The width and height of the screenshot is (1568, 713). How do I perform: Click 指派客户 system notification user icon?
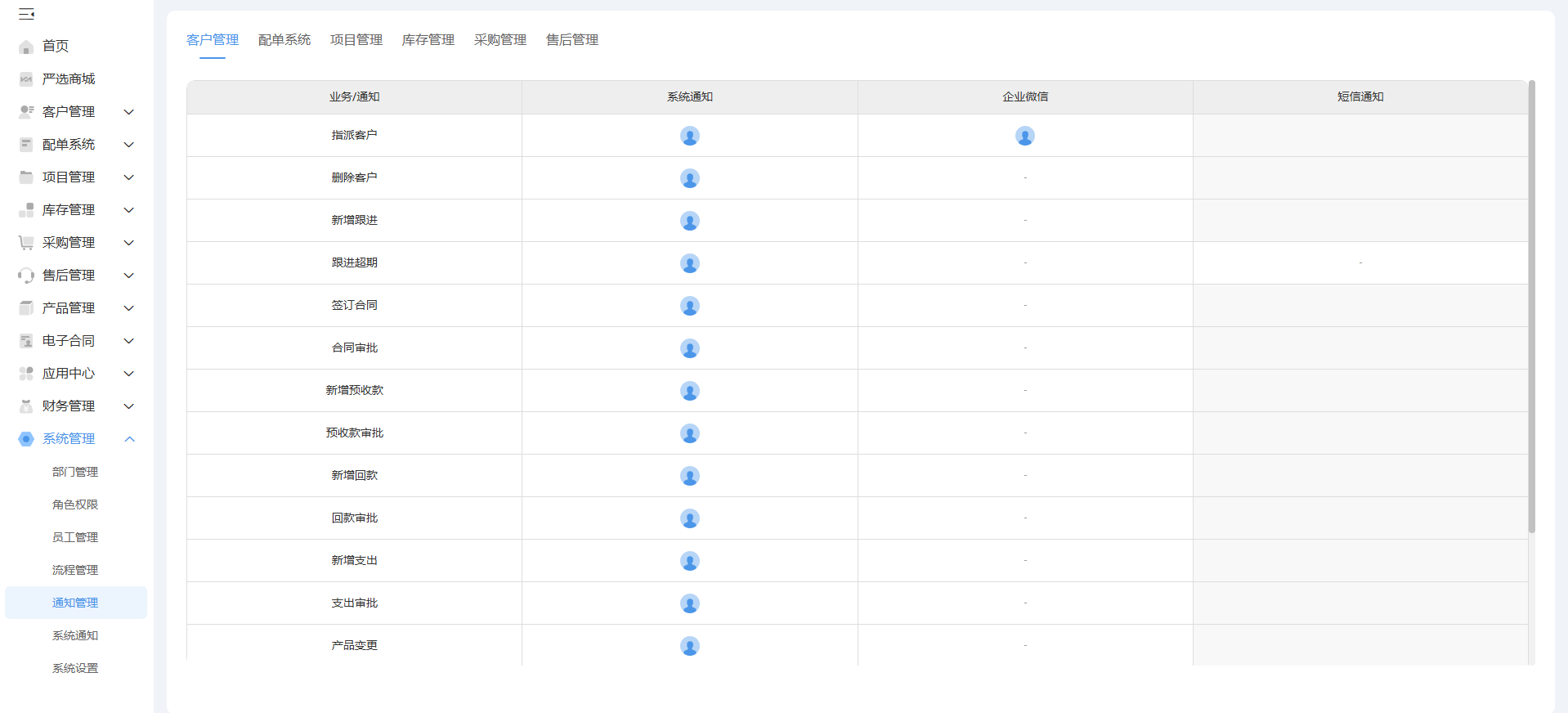click(690, 136)
